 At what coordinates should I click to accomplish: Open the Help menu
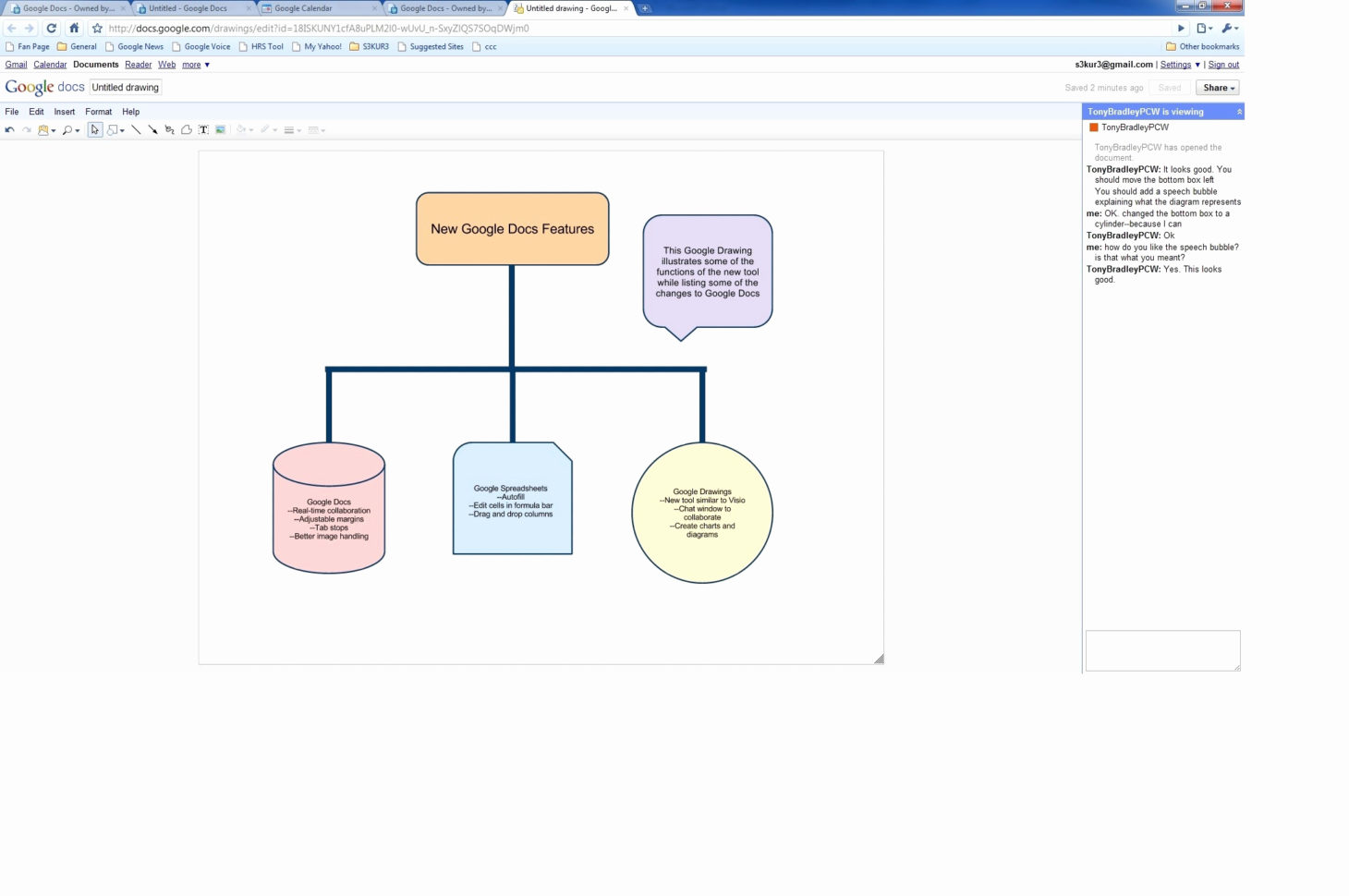point(131,112)
